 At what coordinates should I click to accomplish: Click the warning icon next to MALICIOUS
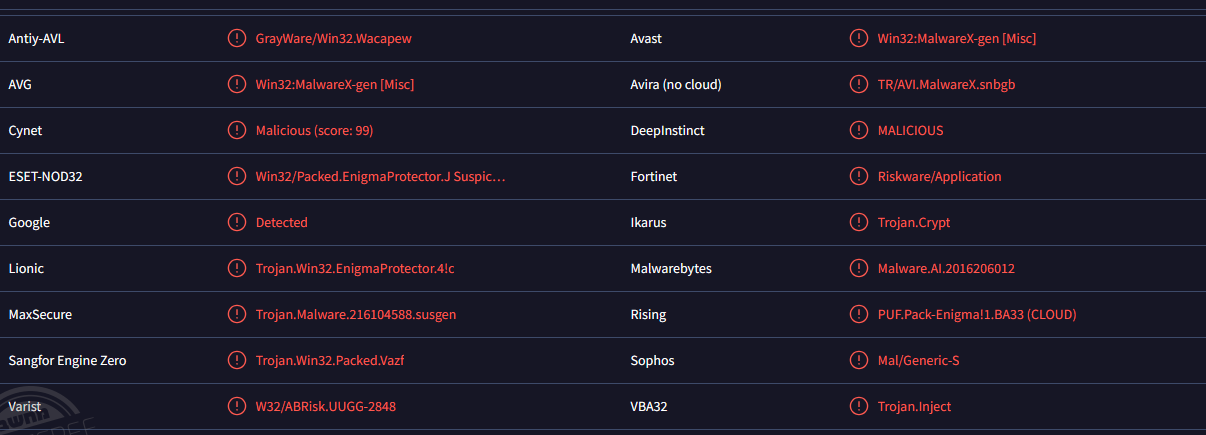pos(858,131)
